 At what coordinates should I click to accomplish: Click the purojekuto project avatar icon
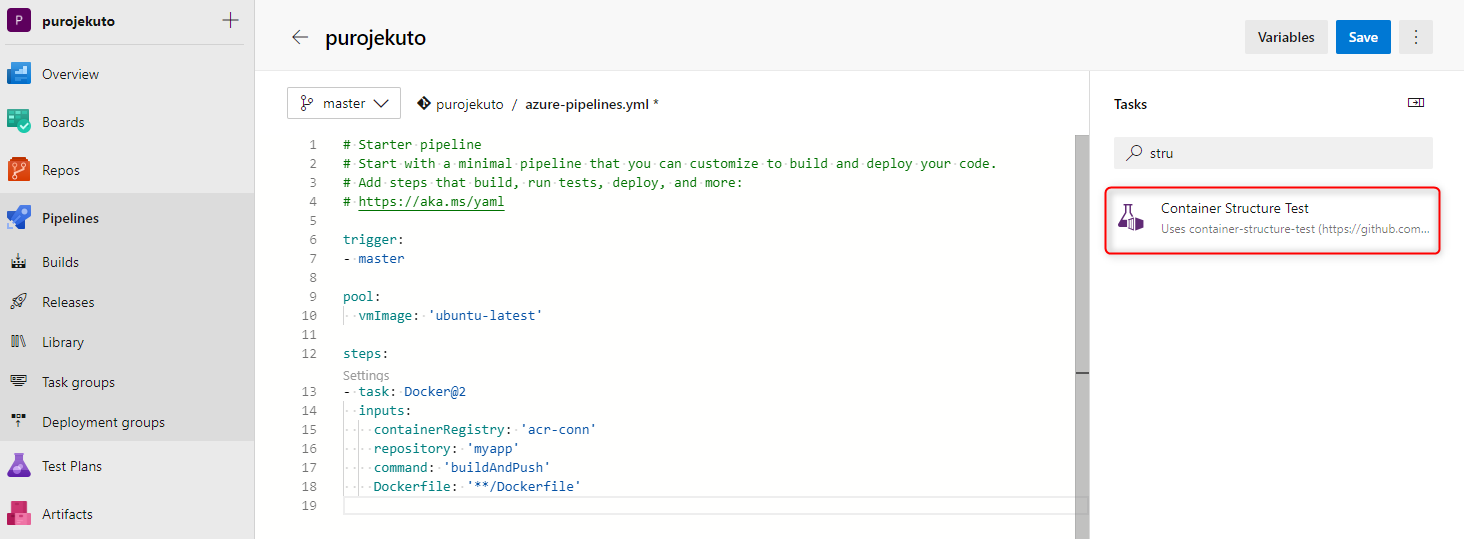(x=20, y=21)
